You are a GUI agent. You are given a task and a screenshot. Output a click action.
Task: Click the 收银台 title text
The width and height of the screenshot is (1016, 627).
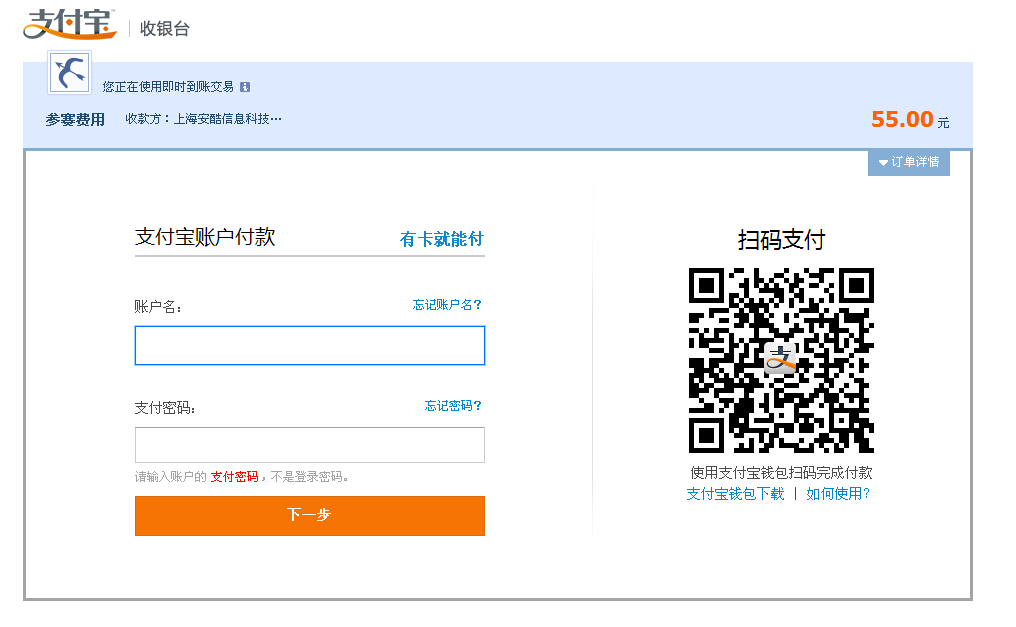coord(165,28)
